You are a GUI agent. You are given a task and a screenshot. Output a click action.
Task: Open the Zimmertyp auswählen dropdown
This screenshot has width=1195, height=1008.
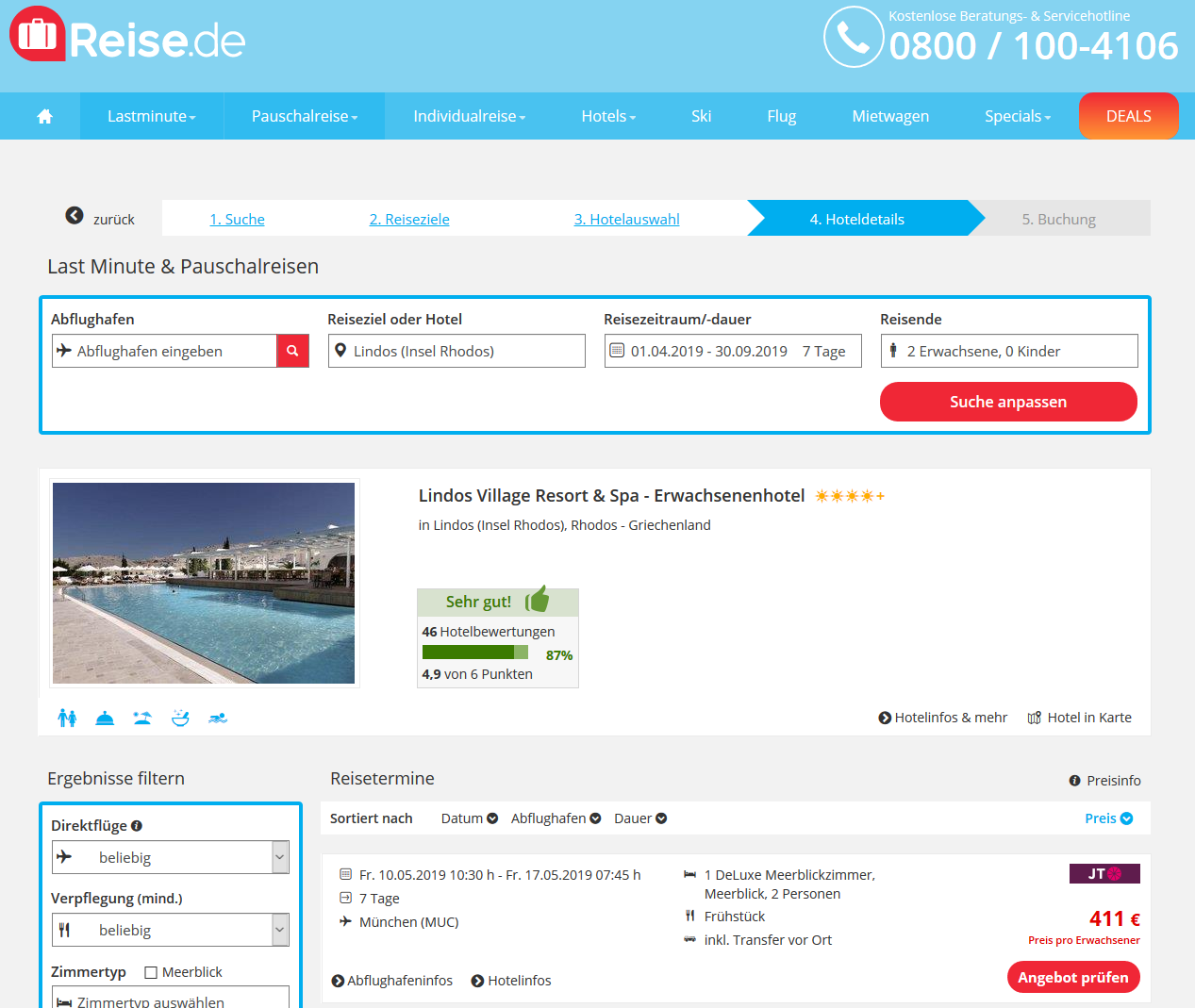tap(171, 999)
